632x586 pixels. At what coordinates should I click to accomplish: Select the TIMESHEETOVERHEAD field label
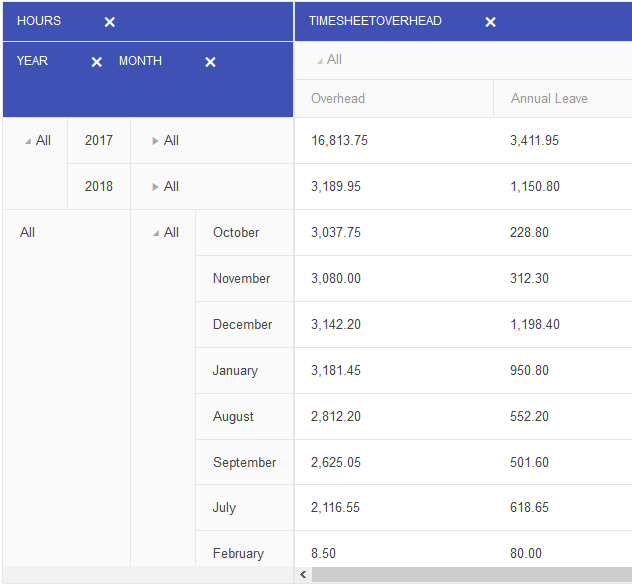coord(375,21)
